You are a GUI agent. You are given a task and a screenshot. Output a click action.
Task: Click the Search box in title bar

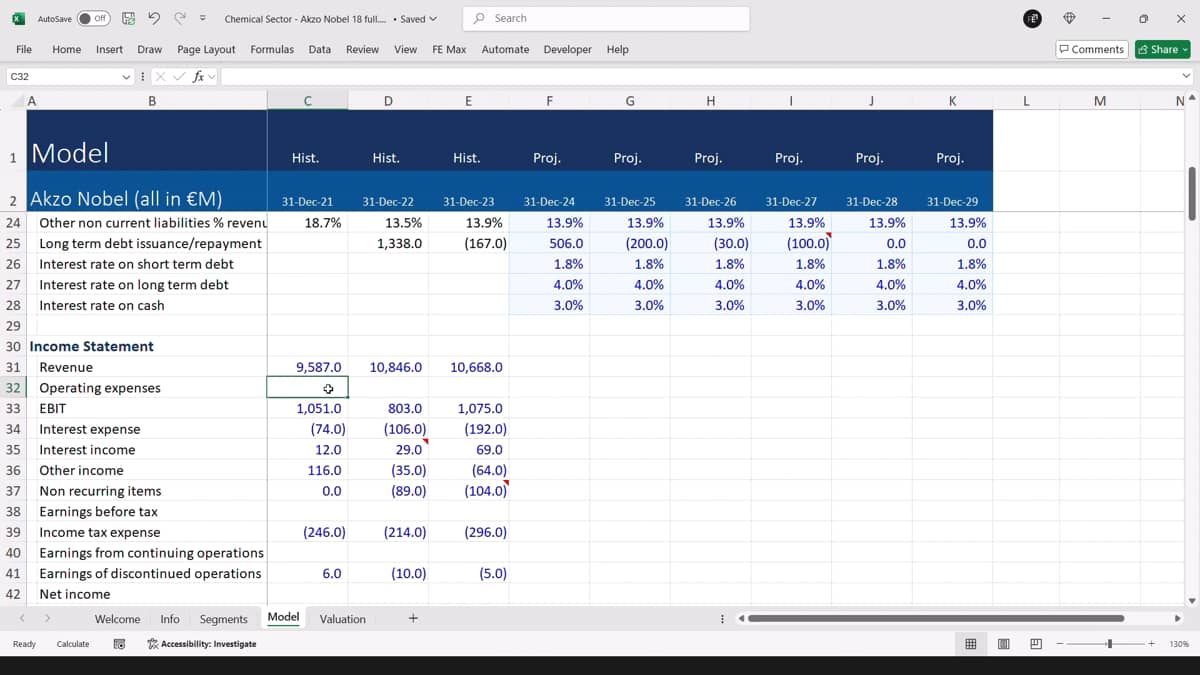606,18
